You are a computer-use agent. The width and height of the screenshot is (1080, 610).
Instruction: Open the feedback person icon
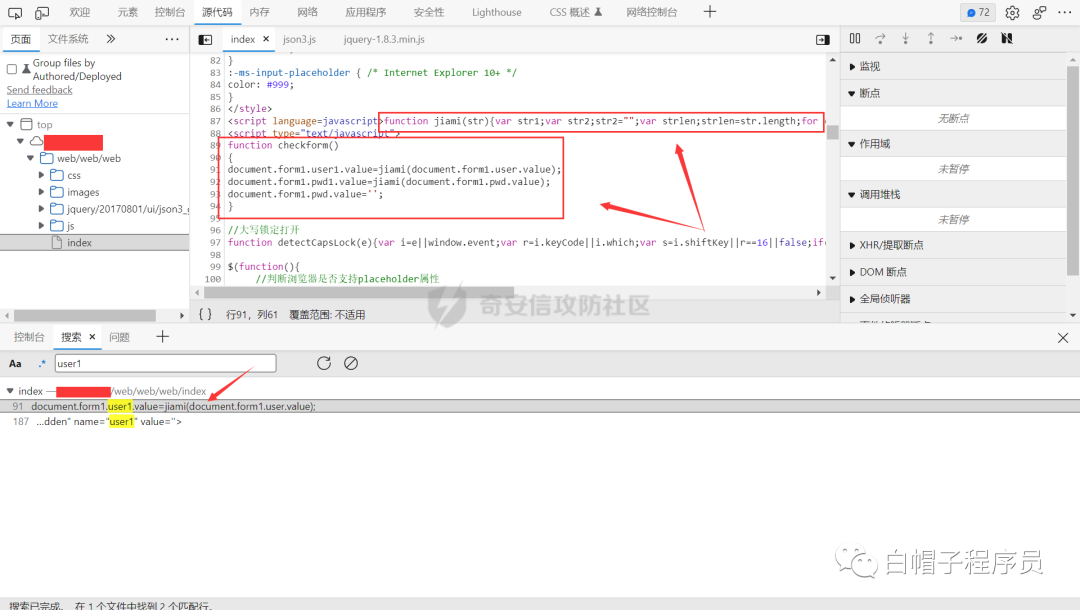1039,12
